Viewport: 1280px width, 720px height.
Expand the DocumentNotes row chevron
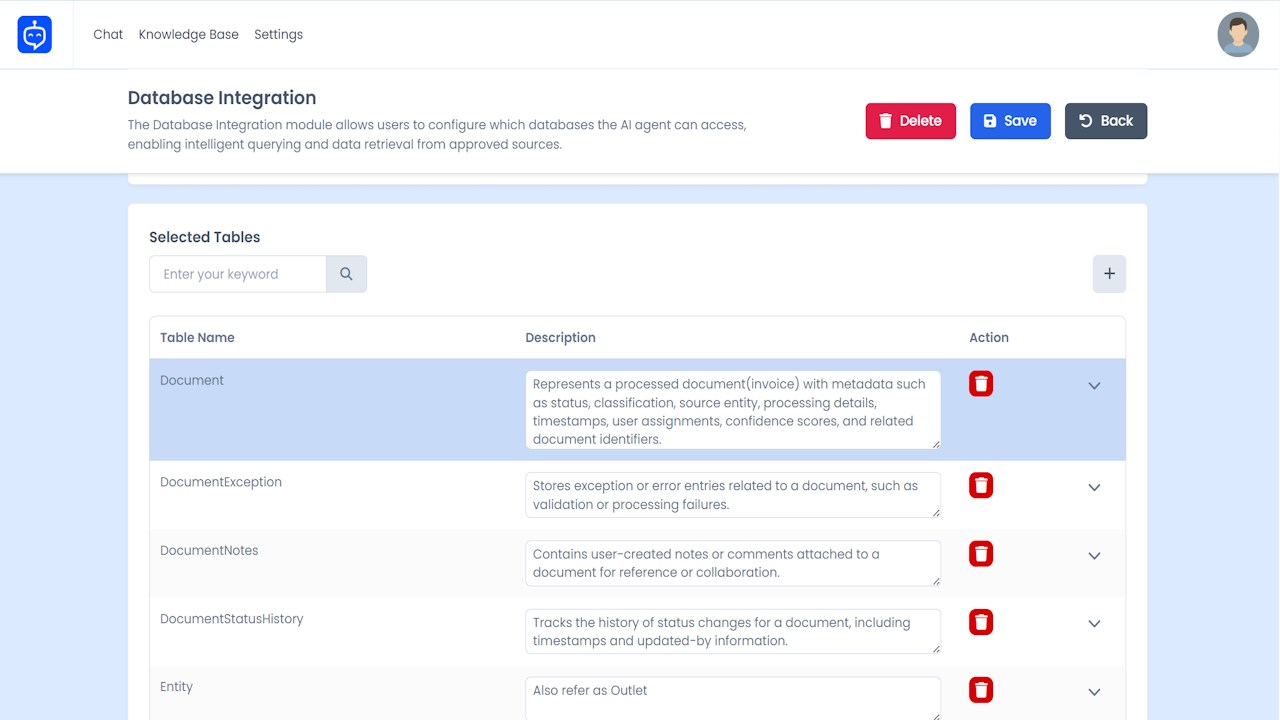(1094, 556)
